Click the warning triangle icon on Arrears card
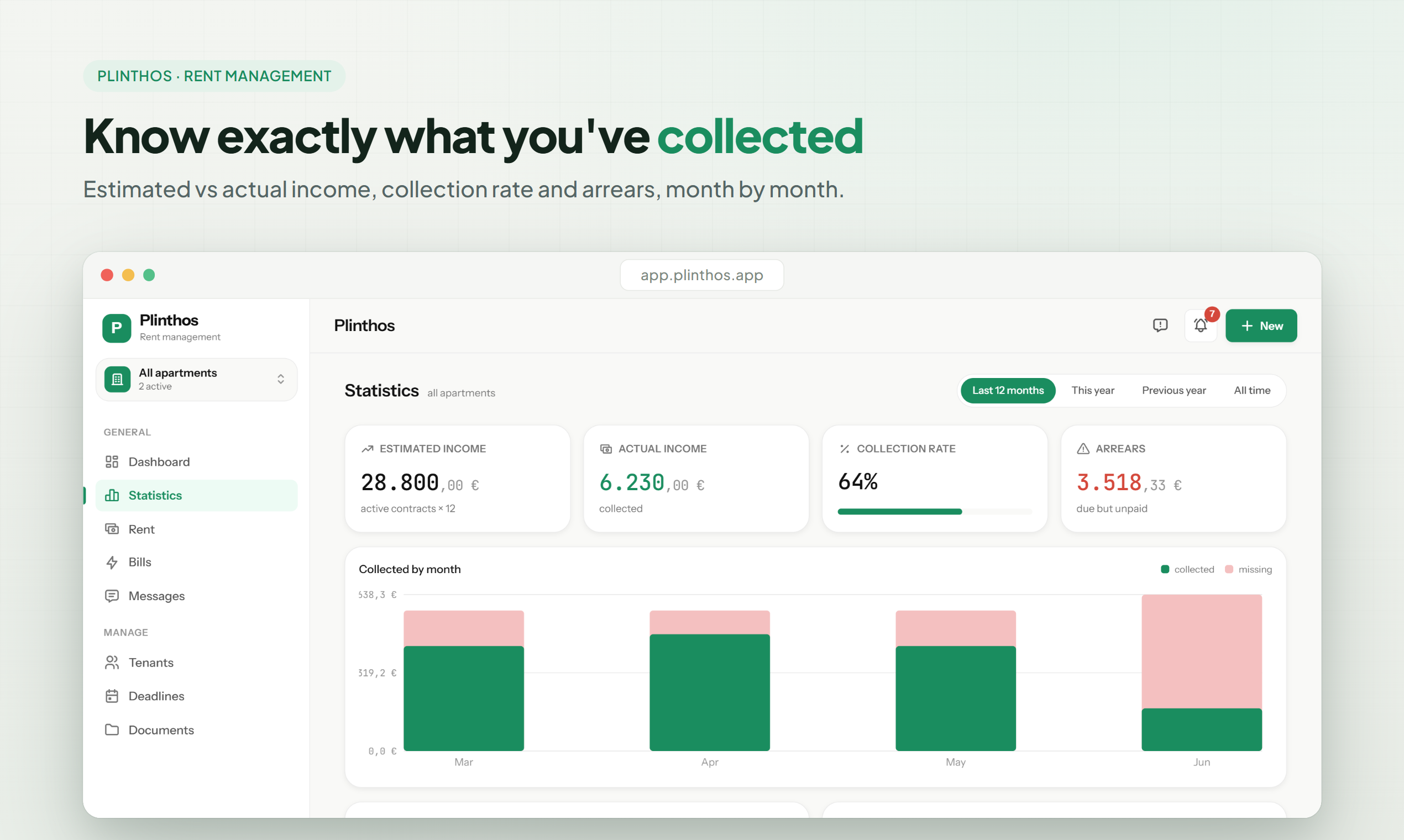 coord(1083,449)
